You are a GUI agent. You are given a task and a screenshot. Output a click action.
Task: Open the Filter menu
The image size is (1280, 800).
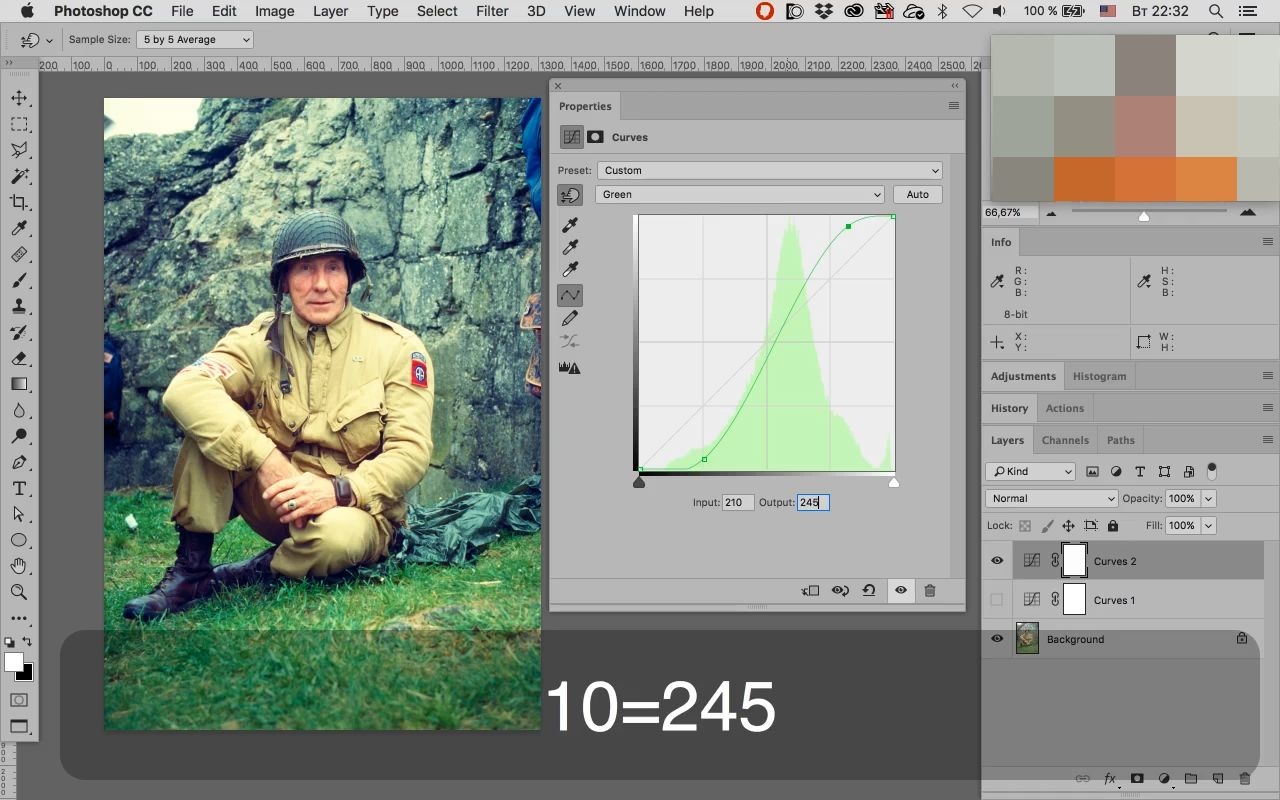click(x=492, y=11)
